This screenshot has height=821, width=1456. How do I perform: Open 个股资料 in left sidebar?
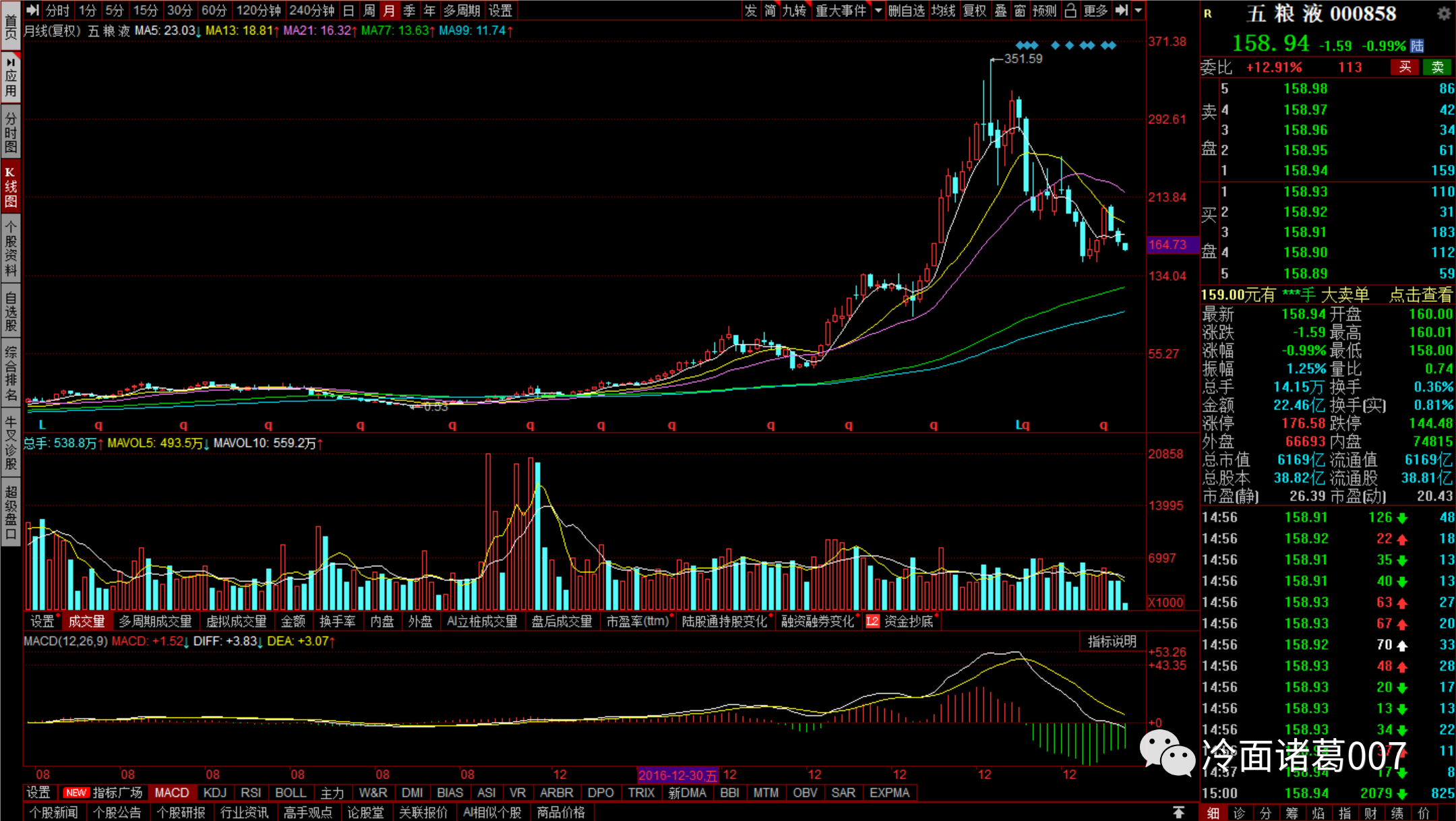pos(11,247)
